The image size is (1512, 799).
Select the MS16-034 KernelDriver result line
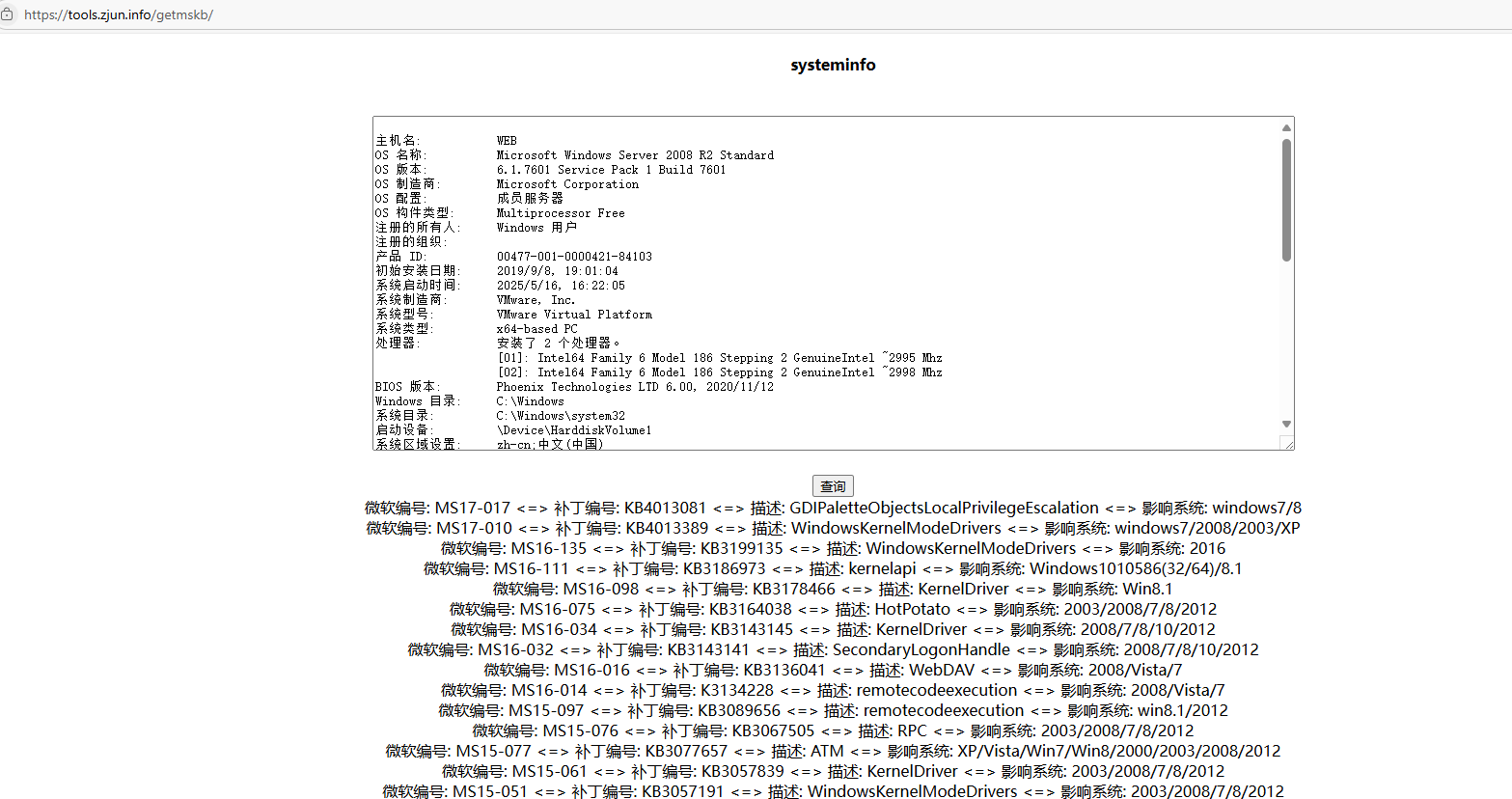[832, 629]
